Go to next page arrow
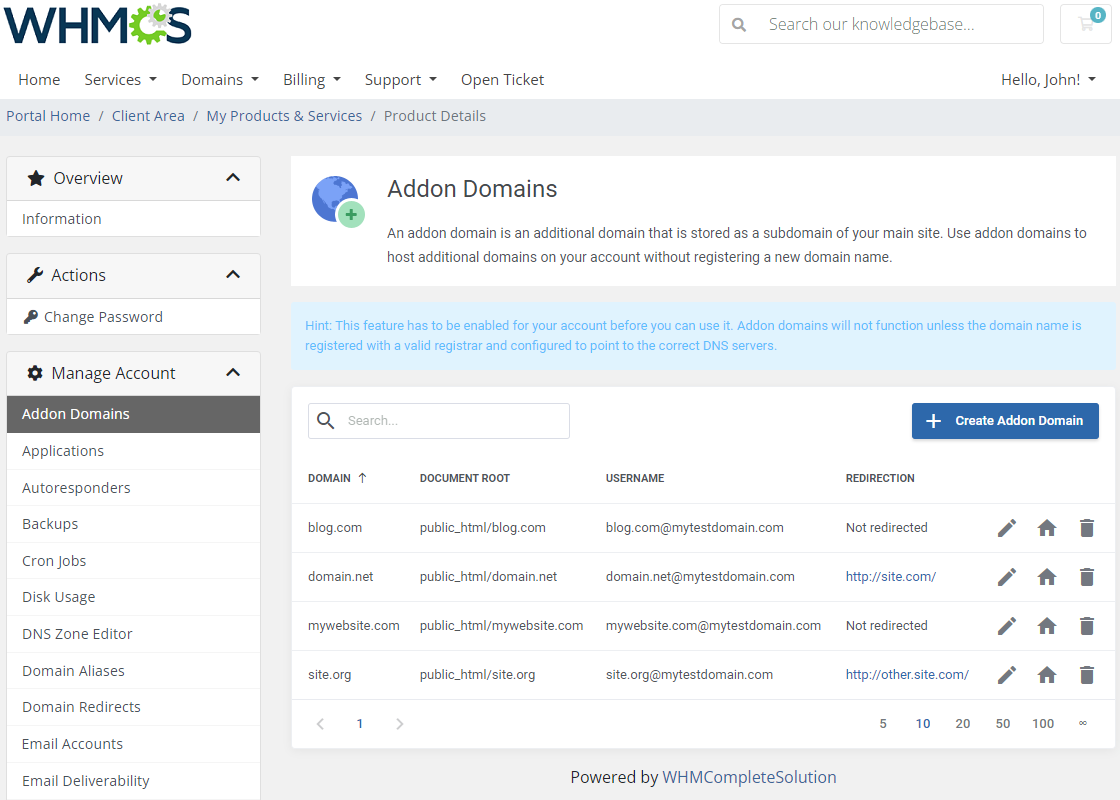The image size is (1120, 800). (399, 724)
